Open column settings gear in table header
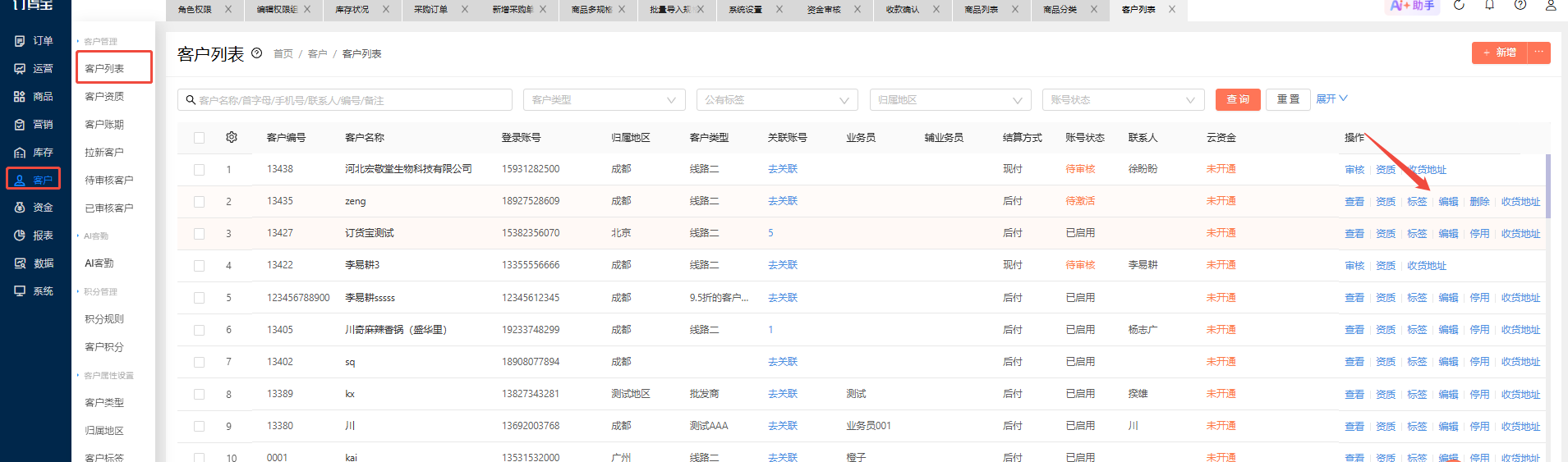 pos(232,137)
